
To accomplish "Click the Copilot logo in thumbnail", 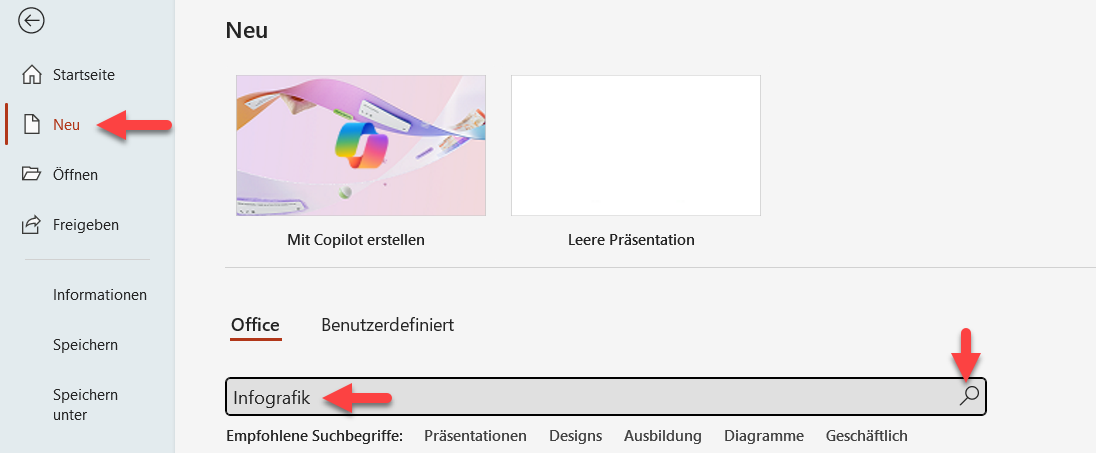I will (x=360, y=144).
